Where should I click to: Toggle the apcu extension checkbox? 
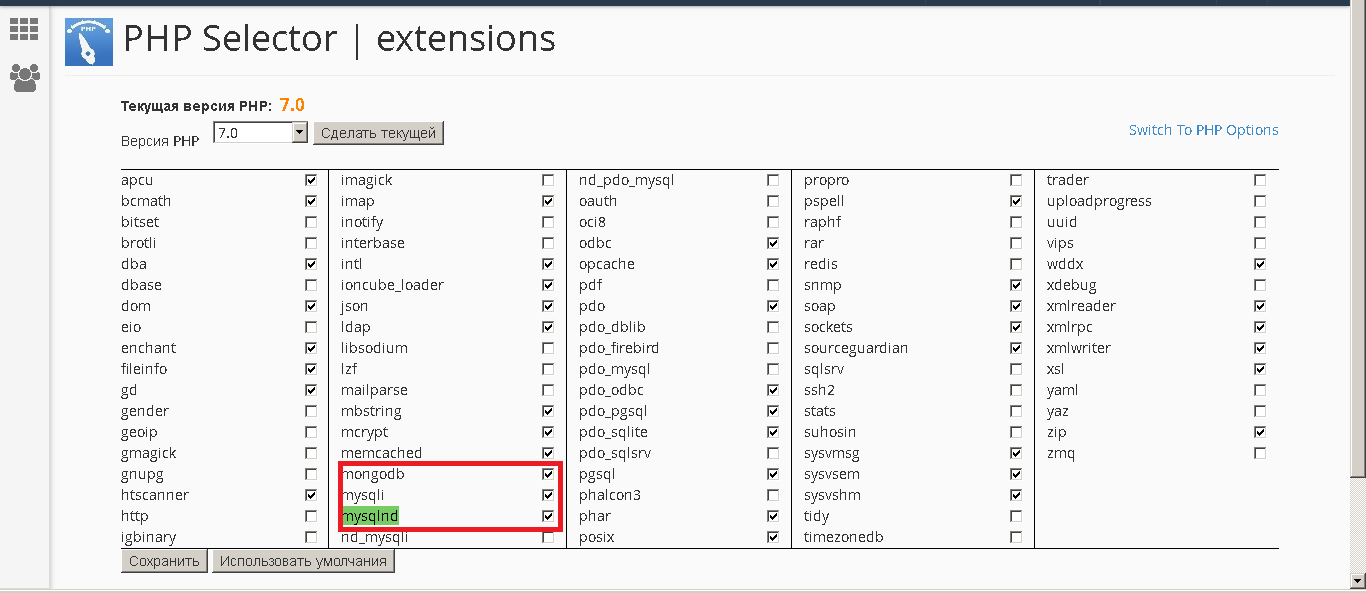(x=311, y=180)
